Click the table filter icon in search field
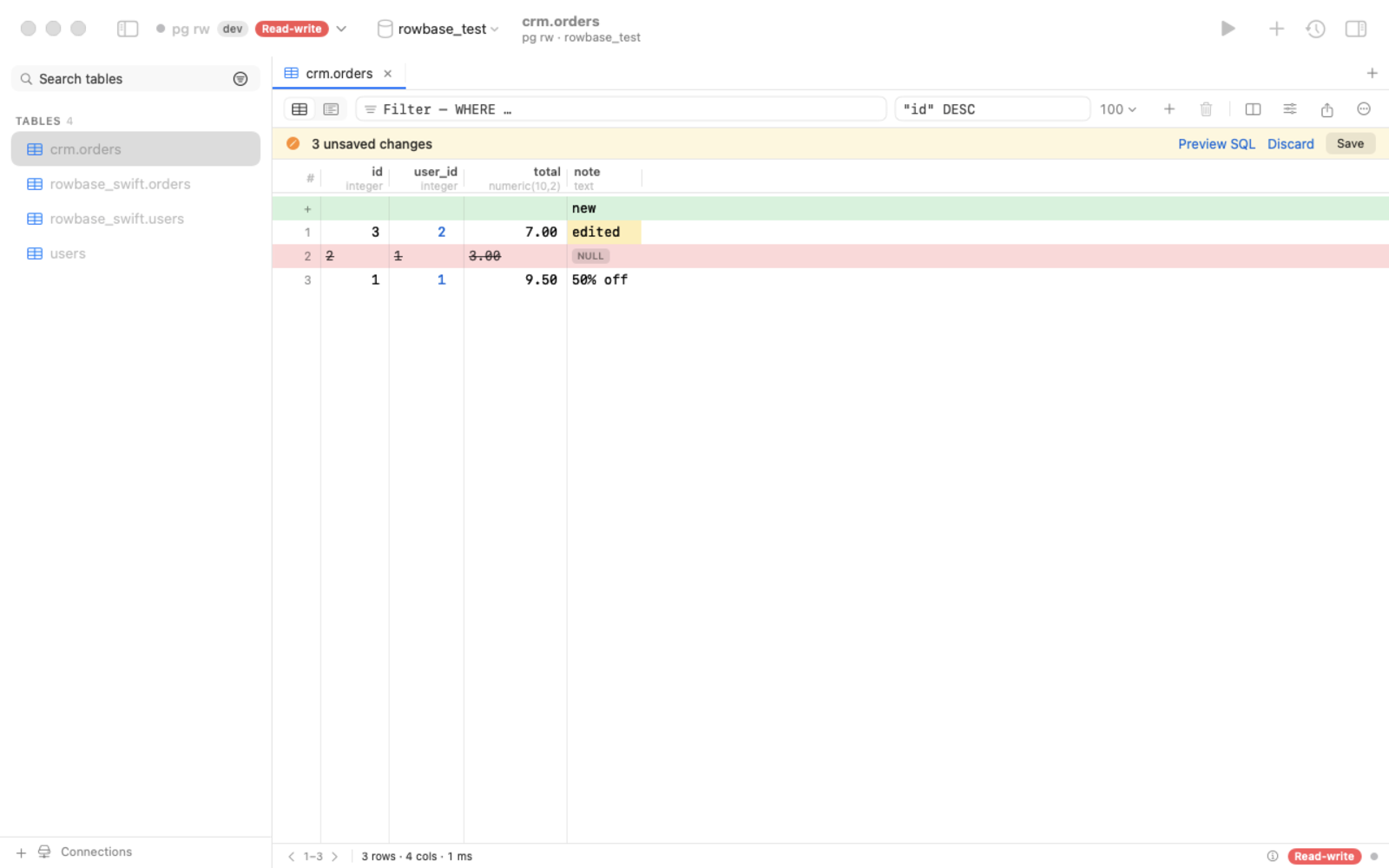 pyautogui.click(x=240, y=79)
